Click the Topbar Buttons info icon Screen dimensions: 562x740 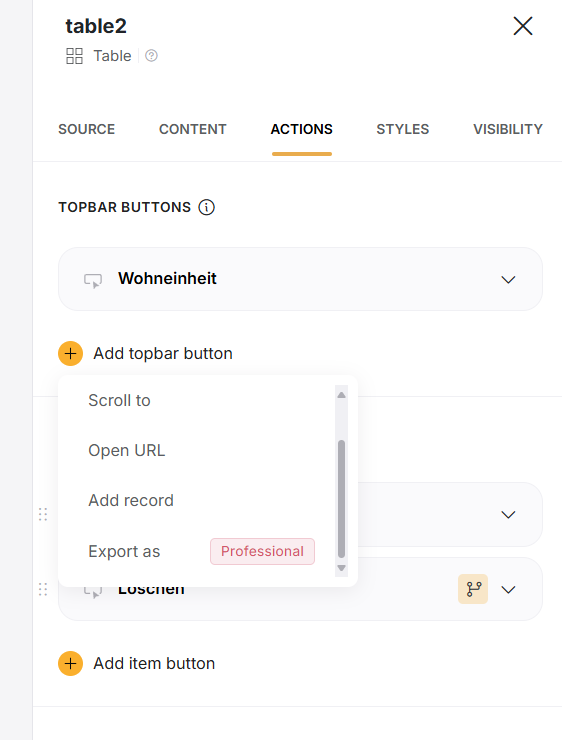206,207
